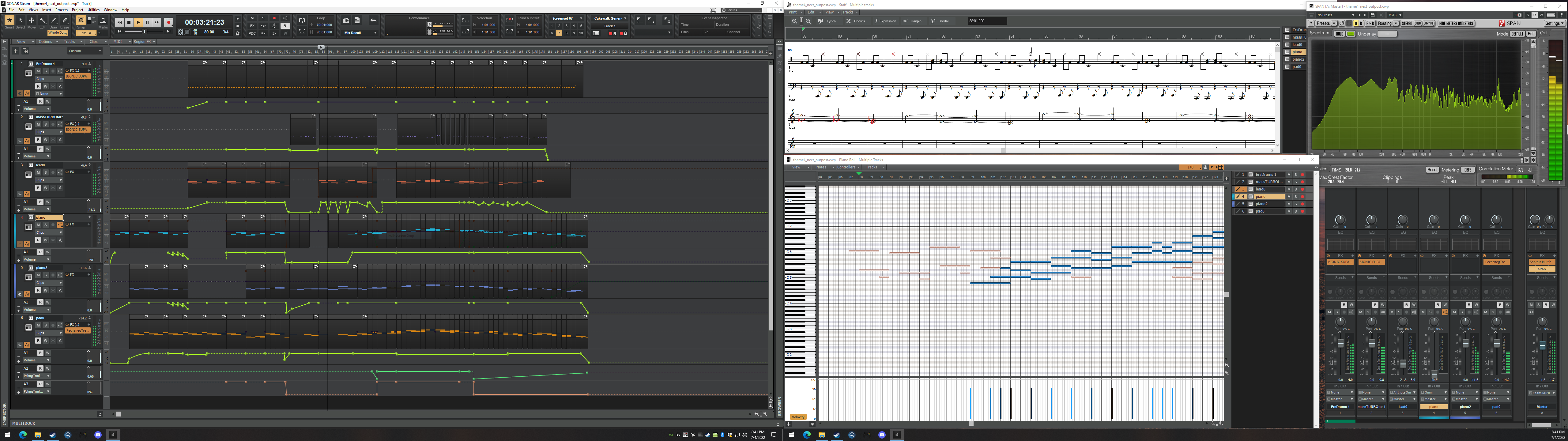1568x441 pixels.
Task: Select screenset number 3
Action: [x=567, y=26]
